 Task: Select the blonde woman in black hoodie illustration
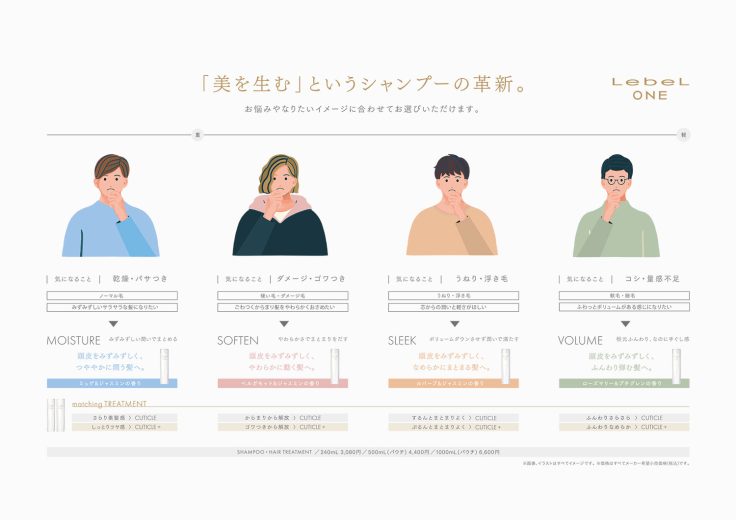click(280, 205)
